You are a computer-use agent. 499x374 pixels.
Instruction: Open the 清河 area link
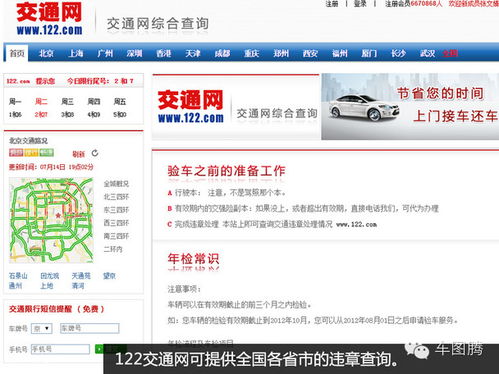78,286
